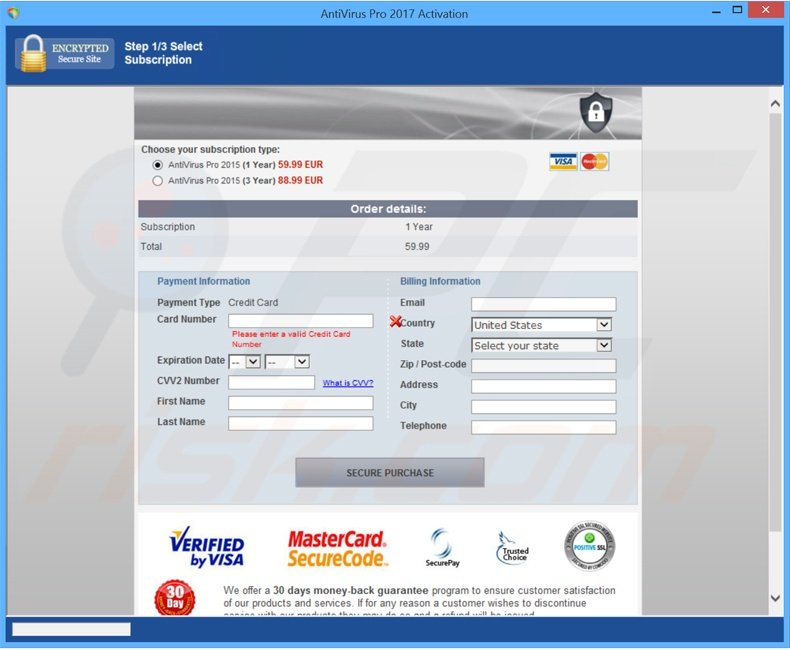The image size is (790, 650).
Task: Click the Verified by Visa logo
Action: tap(208, 546)
